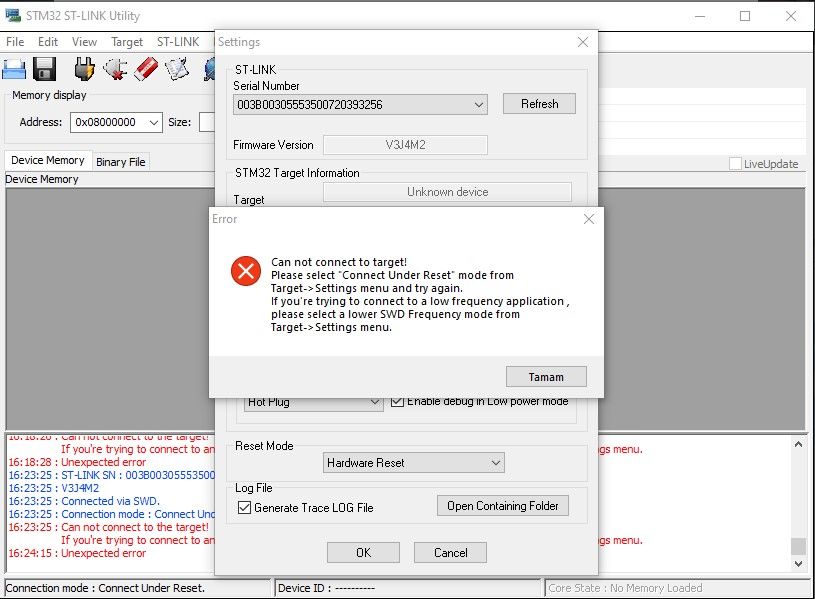815x599 pixels.
Task: Open the Edit menu
Action: [x=48, y=42]
